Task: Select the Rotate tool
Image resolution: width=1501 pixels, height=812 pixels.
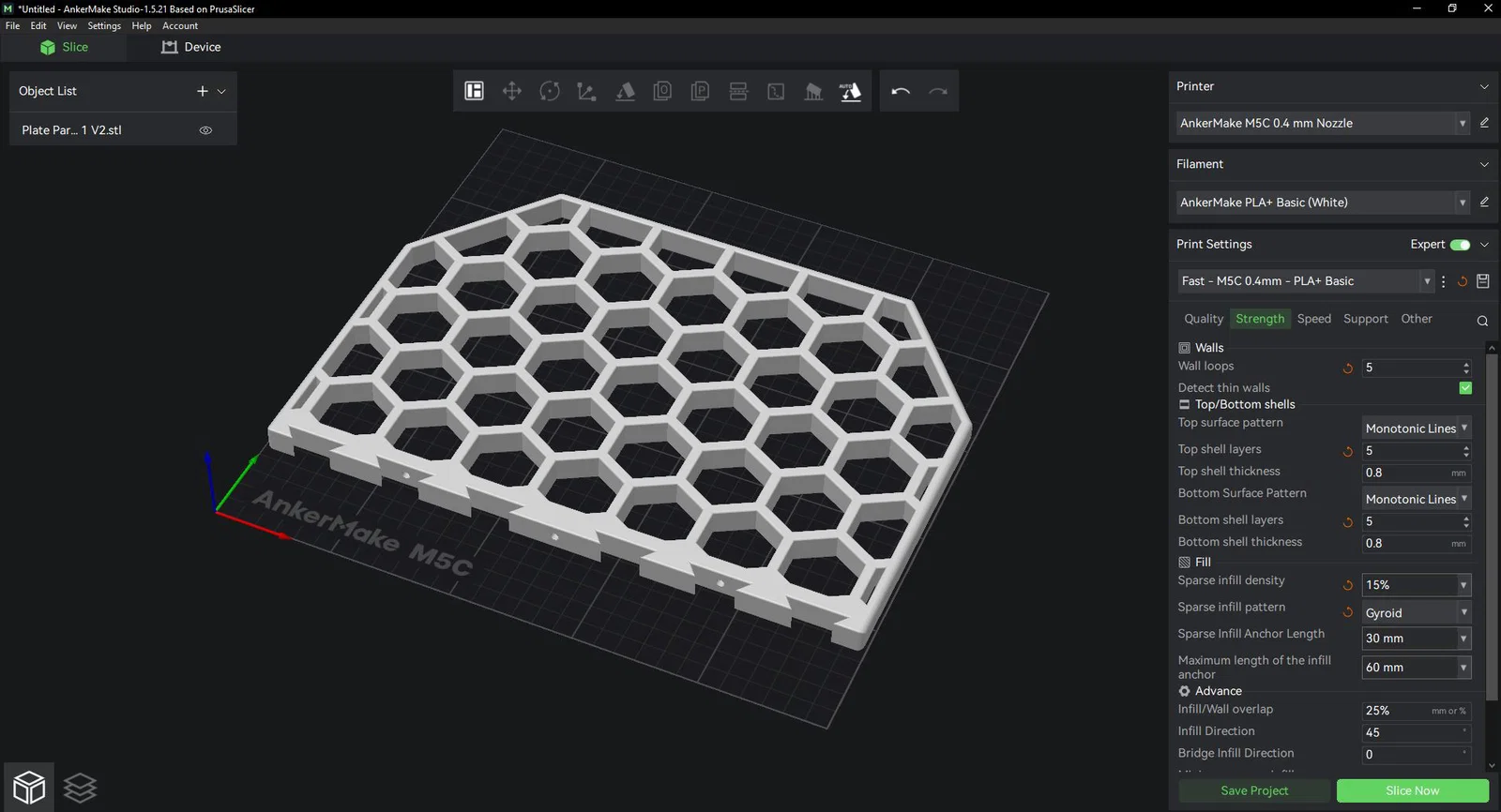Action: tap(550, 91)
